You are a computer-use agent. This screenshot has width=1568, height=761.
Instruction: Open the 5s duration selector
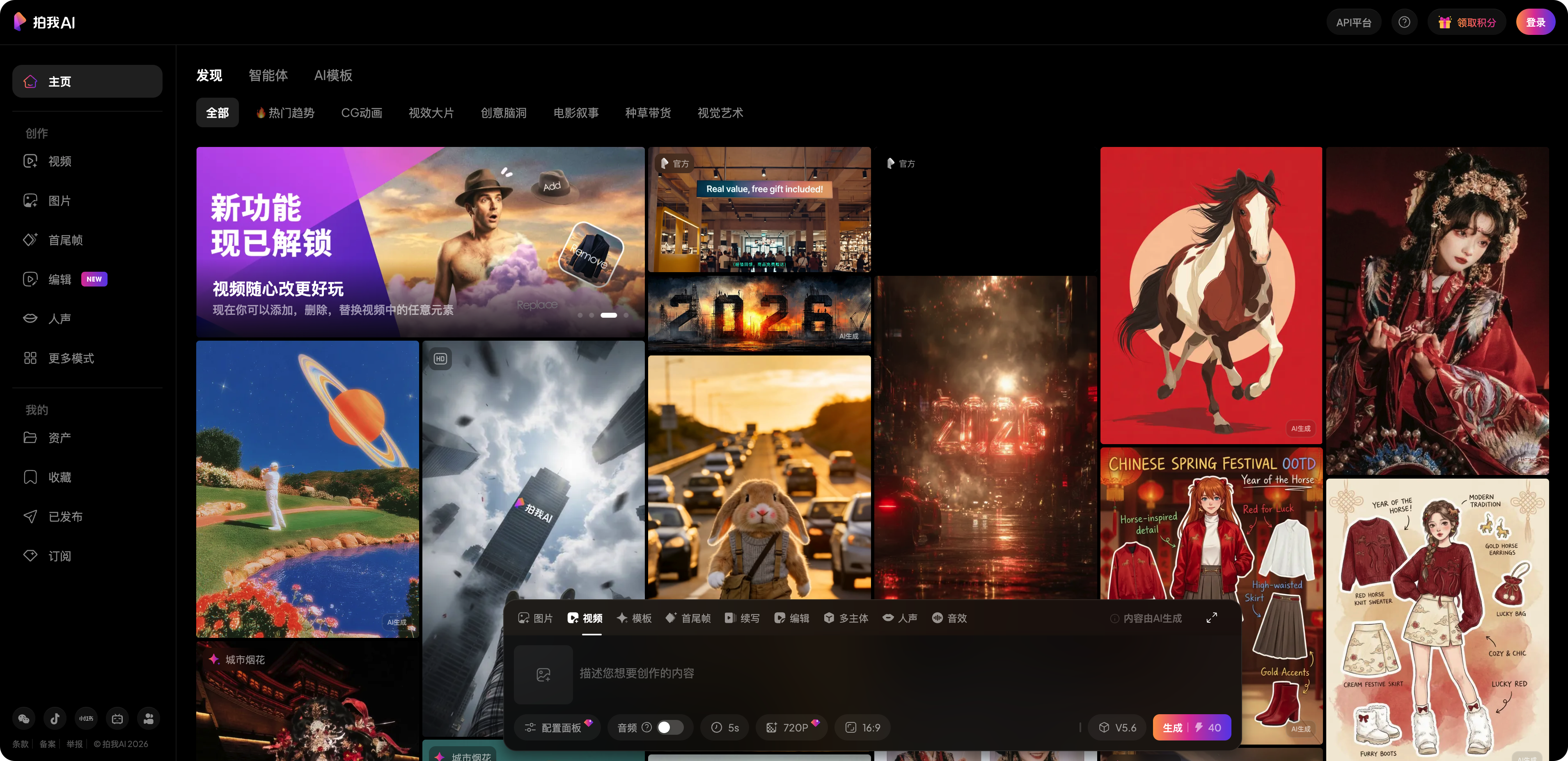(725, 727)
